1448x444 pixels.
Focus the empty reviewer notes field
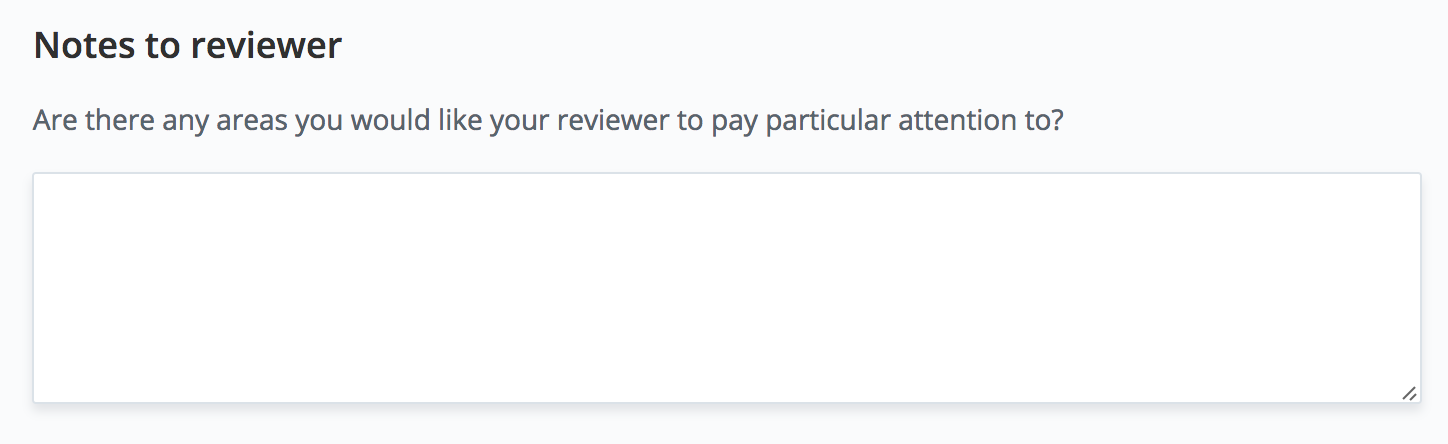[x=726, y=288]
